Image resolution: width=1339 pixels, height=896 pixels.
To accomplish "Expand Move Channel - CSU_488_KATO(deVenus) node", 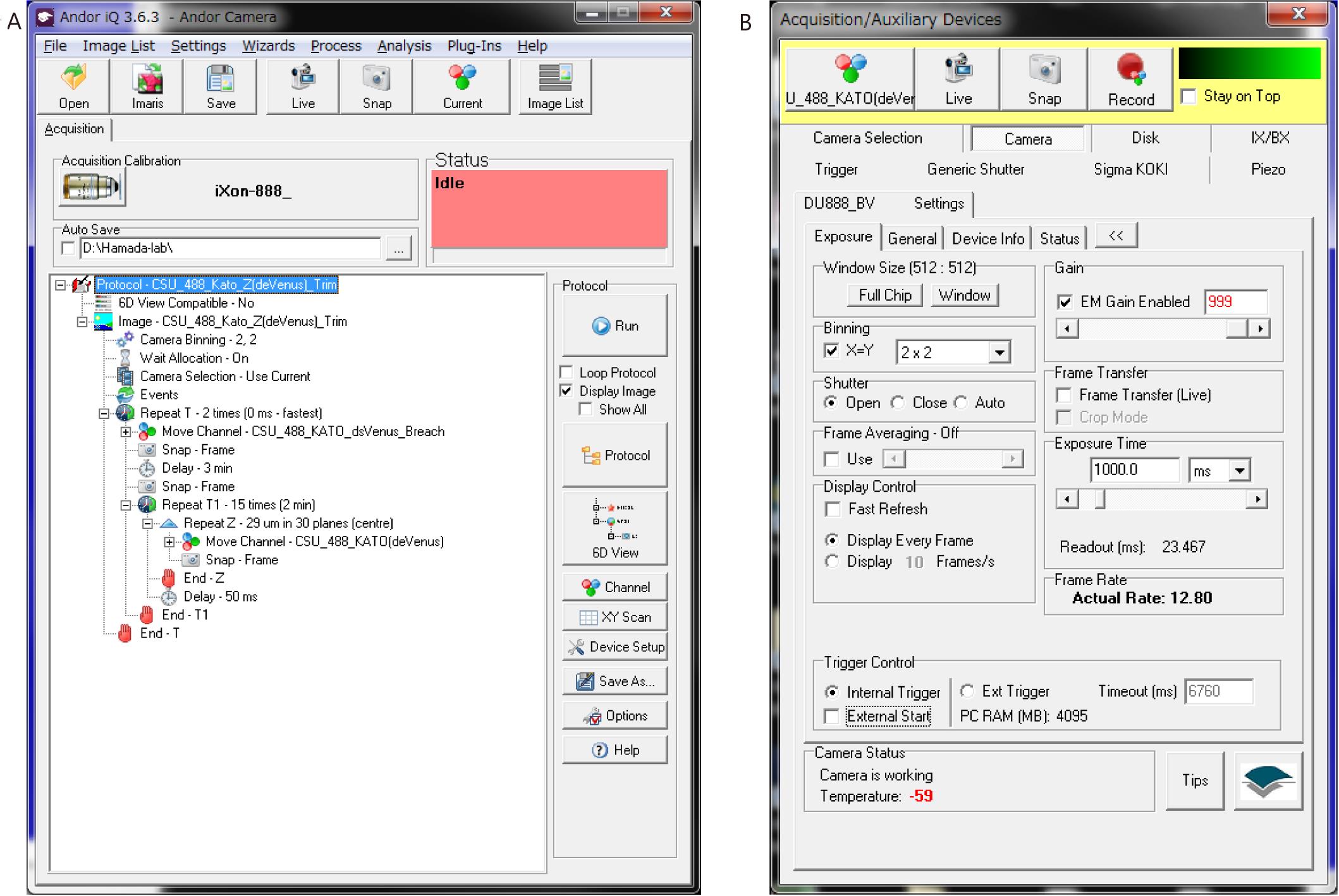I will point(169,542).
